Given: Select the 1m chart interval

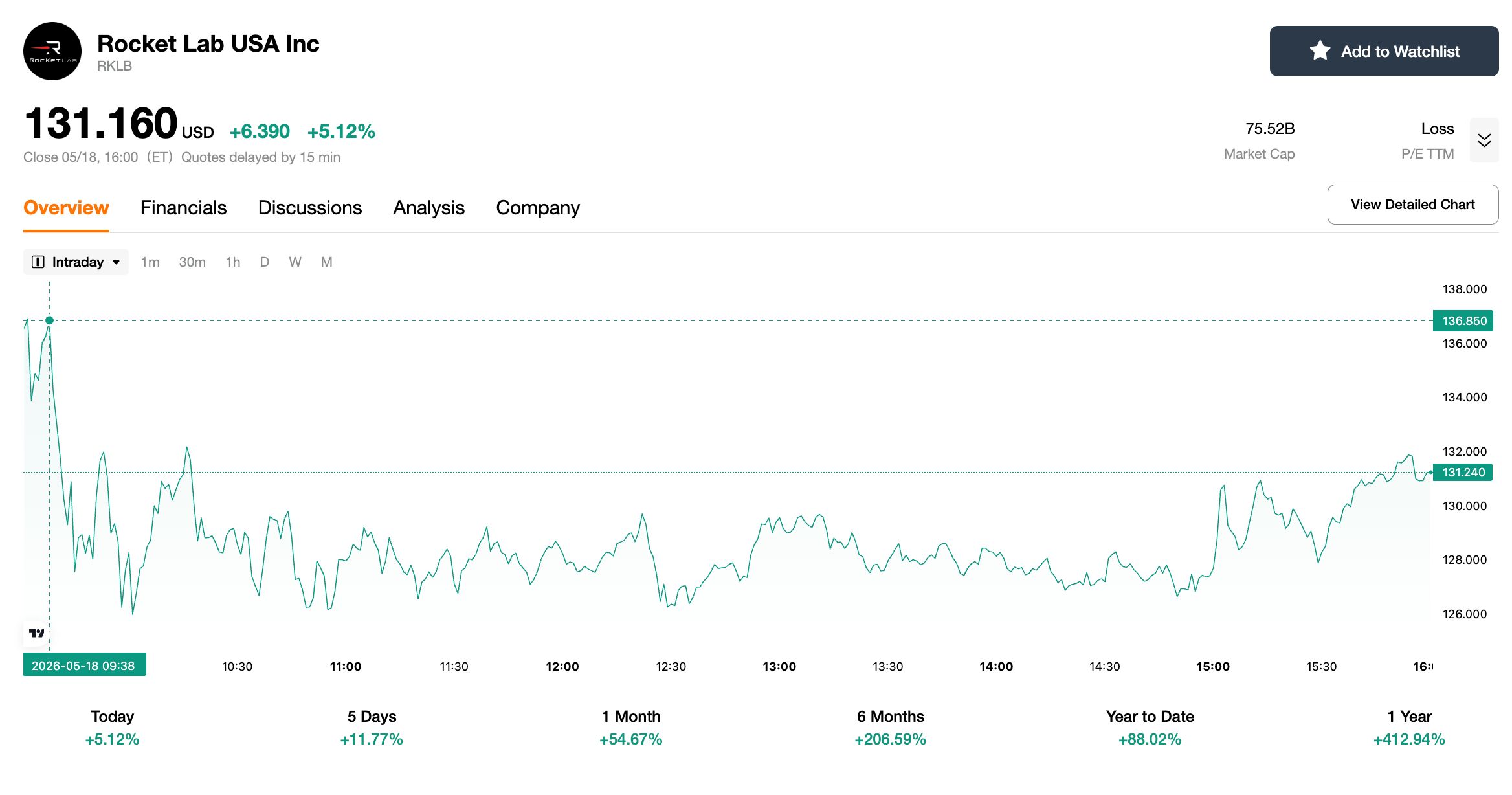Looking at the screenshot, I should [150, 262].
